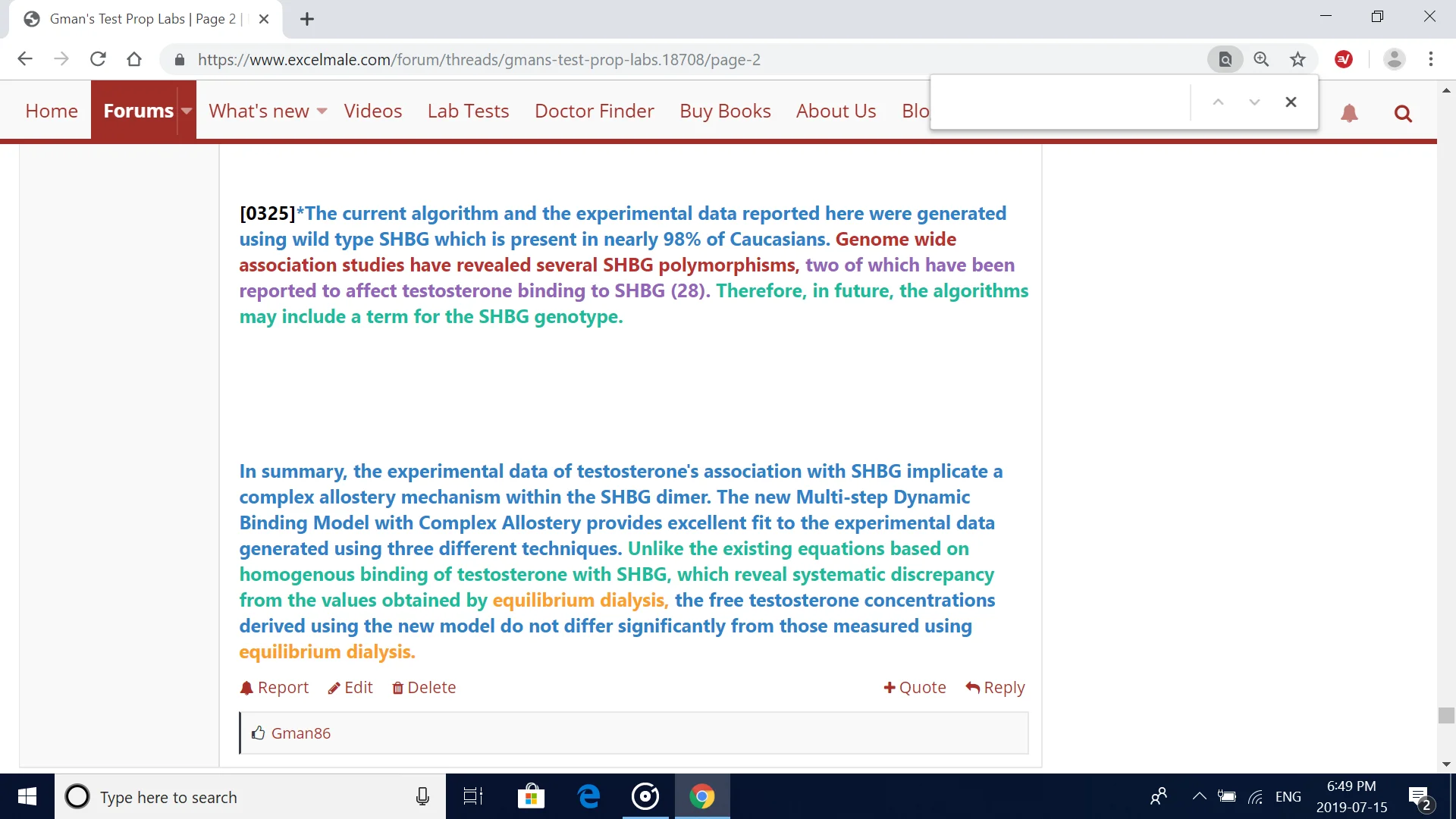Click the red extension icon in toolbar
This screenshot has height=819, width=1456.
click(x=1344, y=59)
